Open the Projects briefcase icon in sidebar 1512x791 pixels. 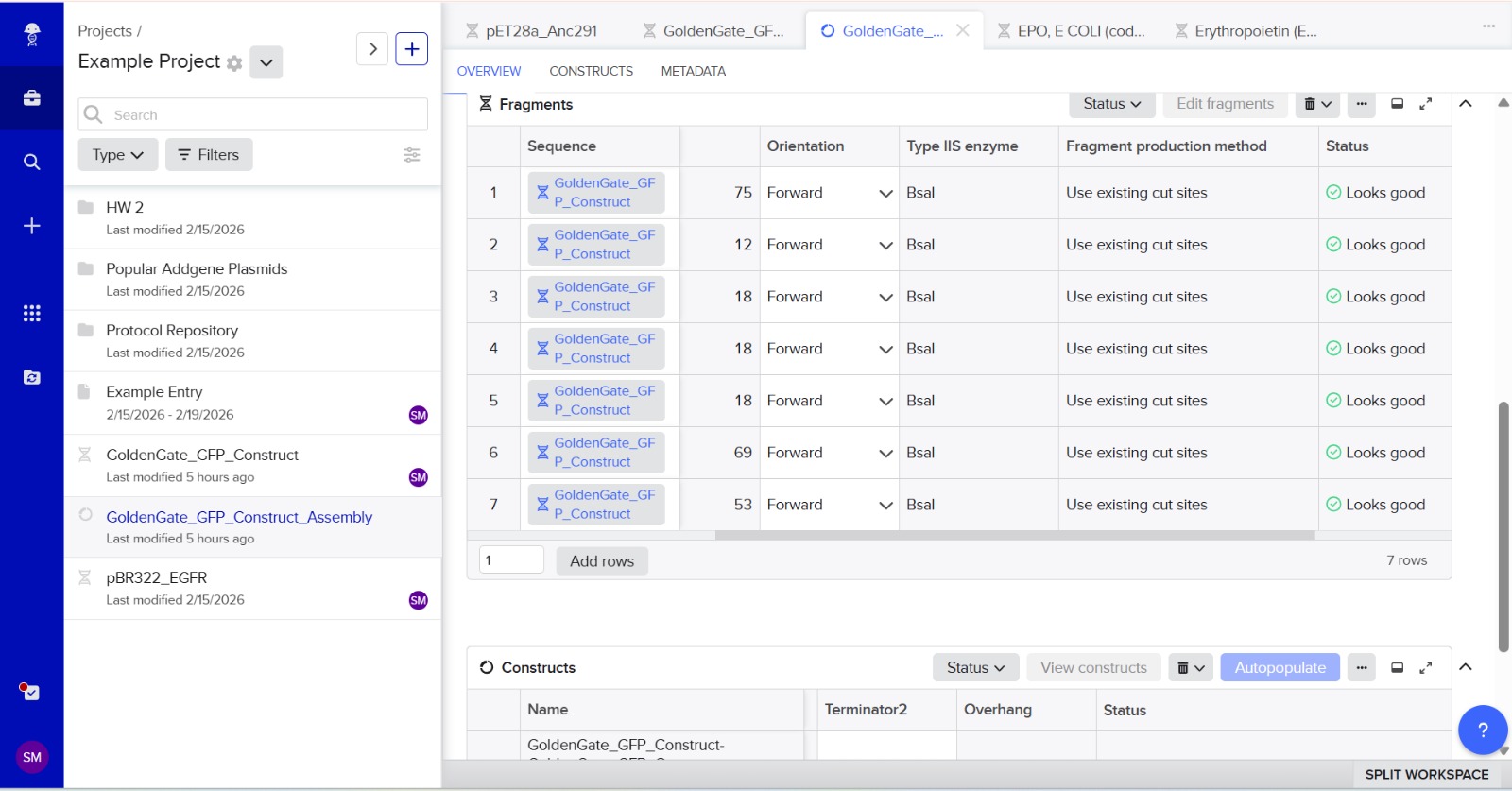pyautogui.click(x=31, y=98)
